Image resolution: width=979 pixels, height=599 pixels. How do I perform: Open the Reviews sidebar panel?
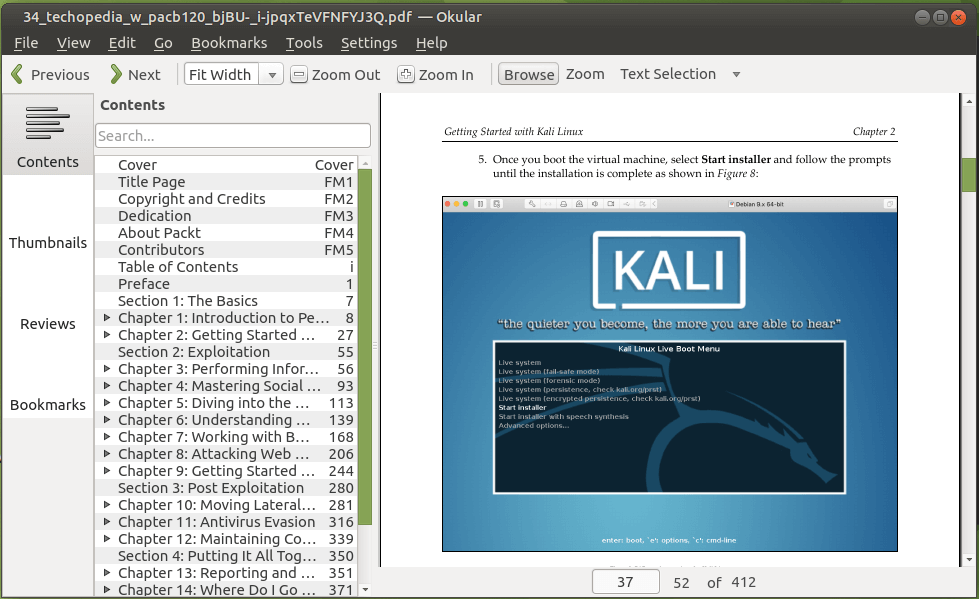[47, 324]
